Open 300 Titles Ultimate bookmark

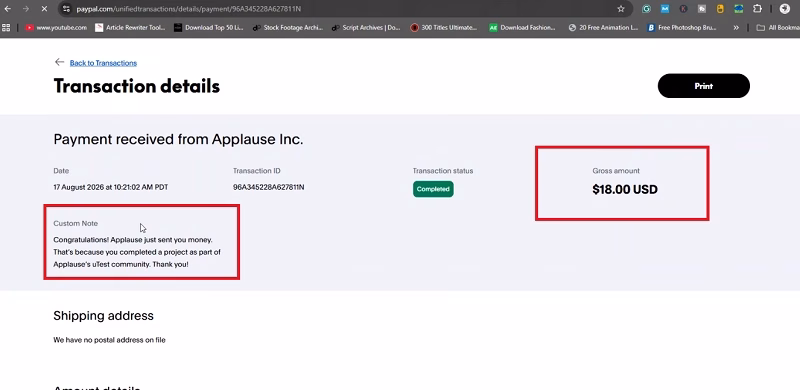pos(444,28)
